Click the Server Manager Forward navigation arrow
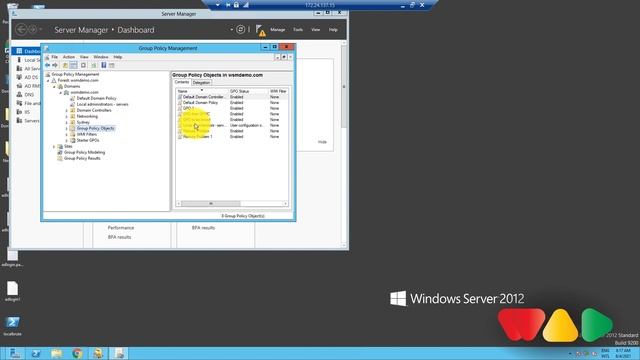 (32, 29)
